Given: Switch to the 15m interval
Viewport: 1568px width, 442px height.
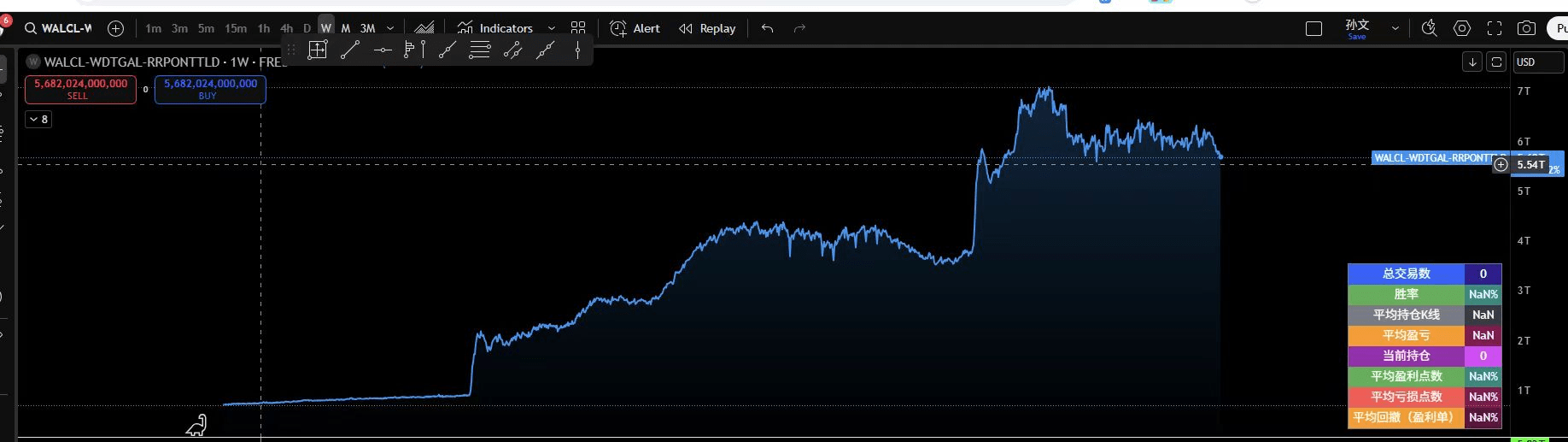Looking at the screenshot, I should point(236,28).
